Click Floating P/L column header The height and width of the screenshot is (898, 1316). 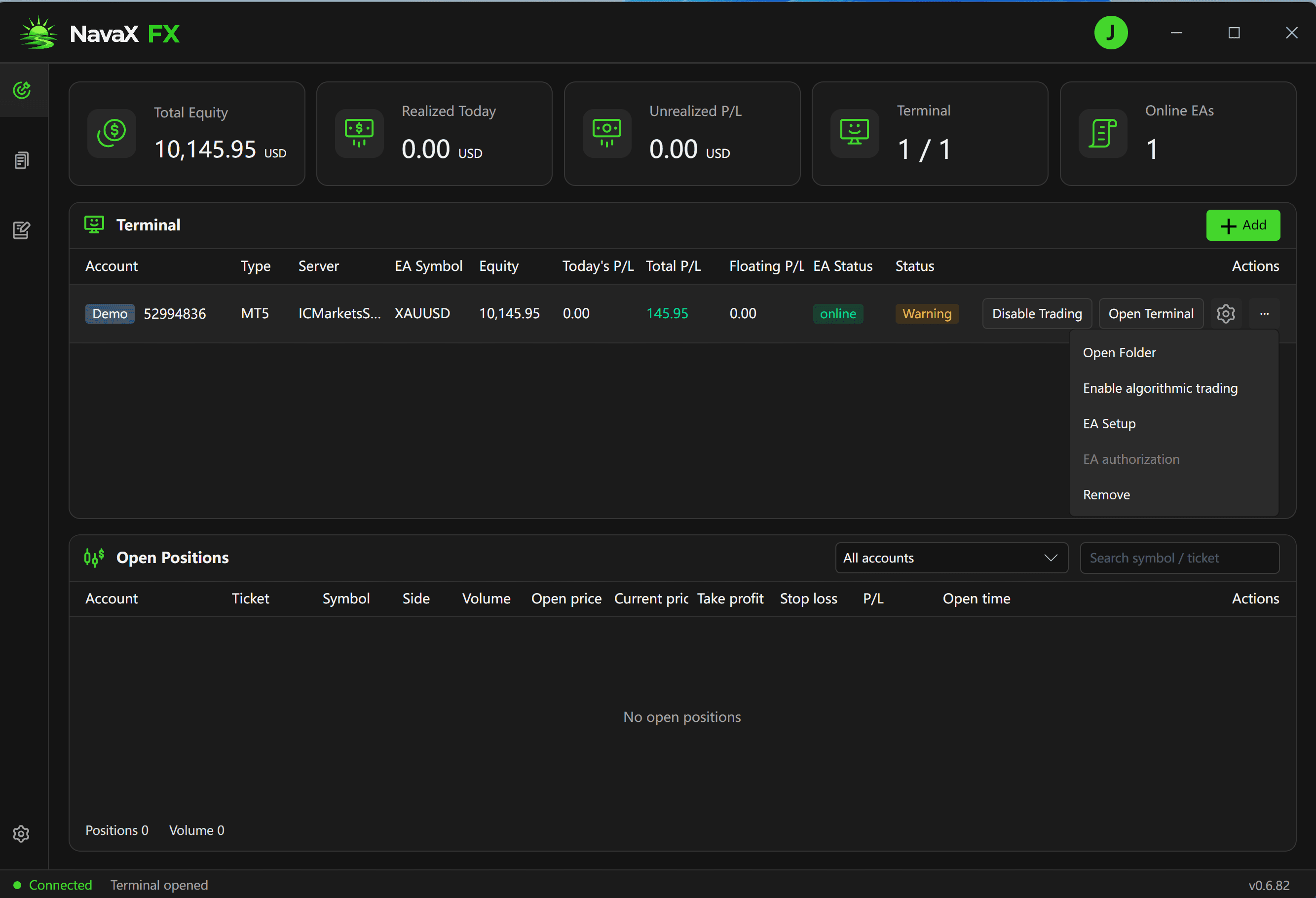tap(767, 266)
